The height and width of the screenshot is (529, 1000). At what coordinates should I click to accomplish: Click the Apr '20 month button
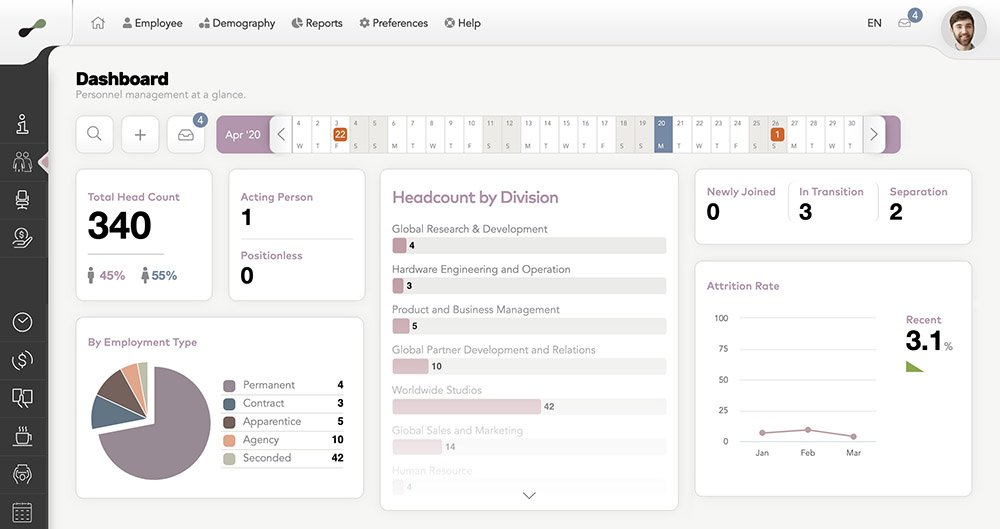(x=242, y=134)
